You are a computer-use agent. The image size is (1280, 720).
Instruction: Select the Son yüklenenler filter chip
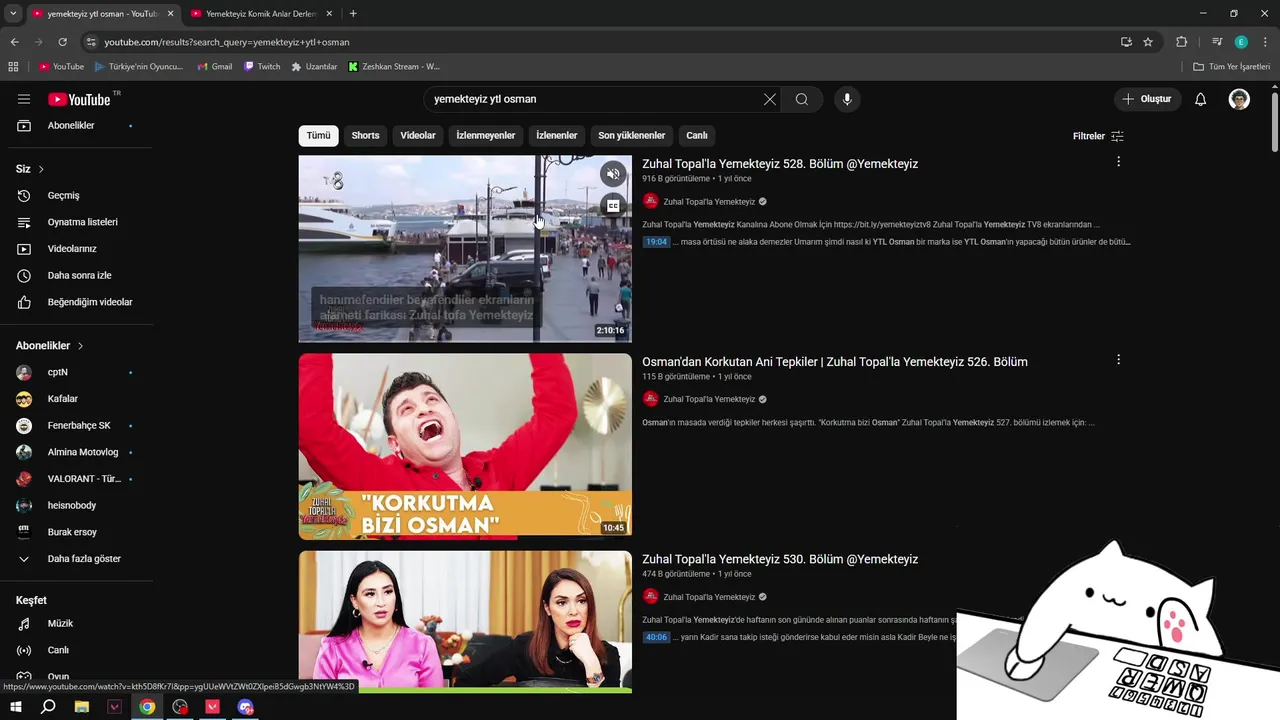(x=632, y=136)
